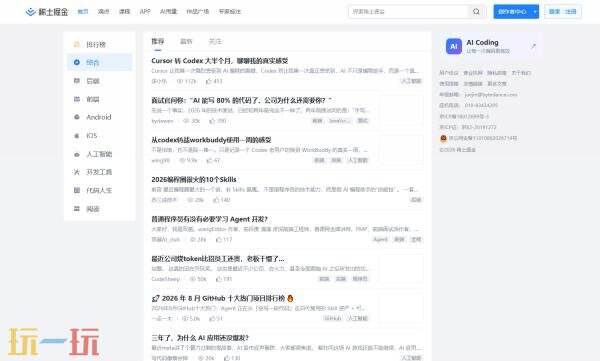Click the thumbs-up icon on the token article
The width and height of the screenshot is (600, 361).
tap(218, 279)
